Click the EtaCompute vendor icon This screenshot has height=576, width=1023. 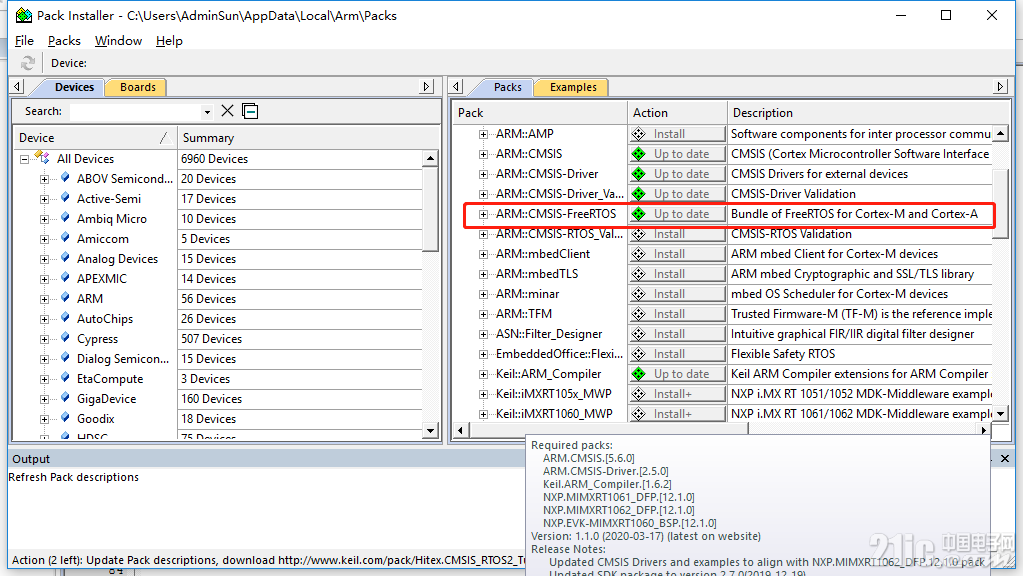pos(65,378)
